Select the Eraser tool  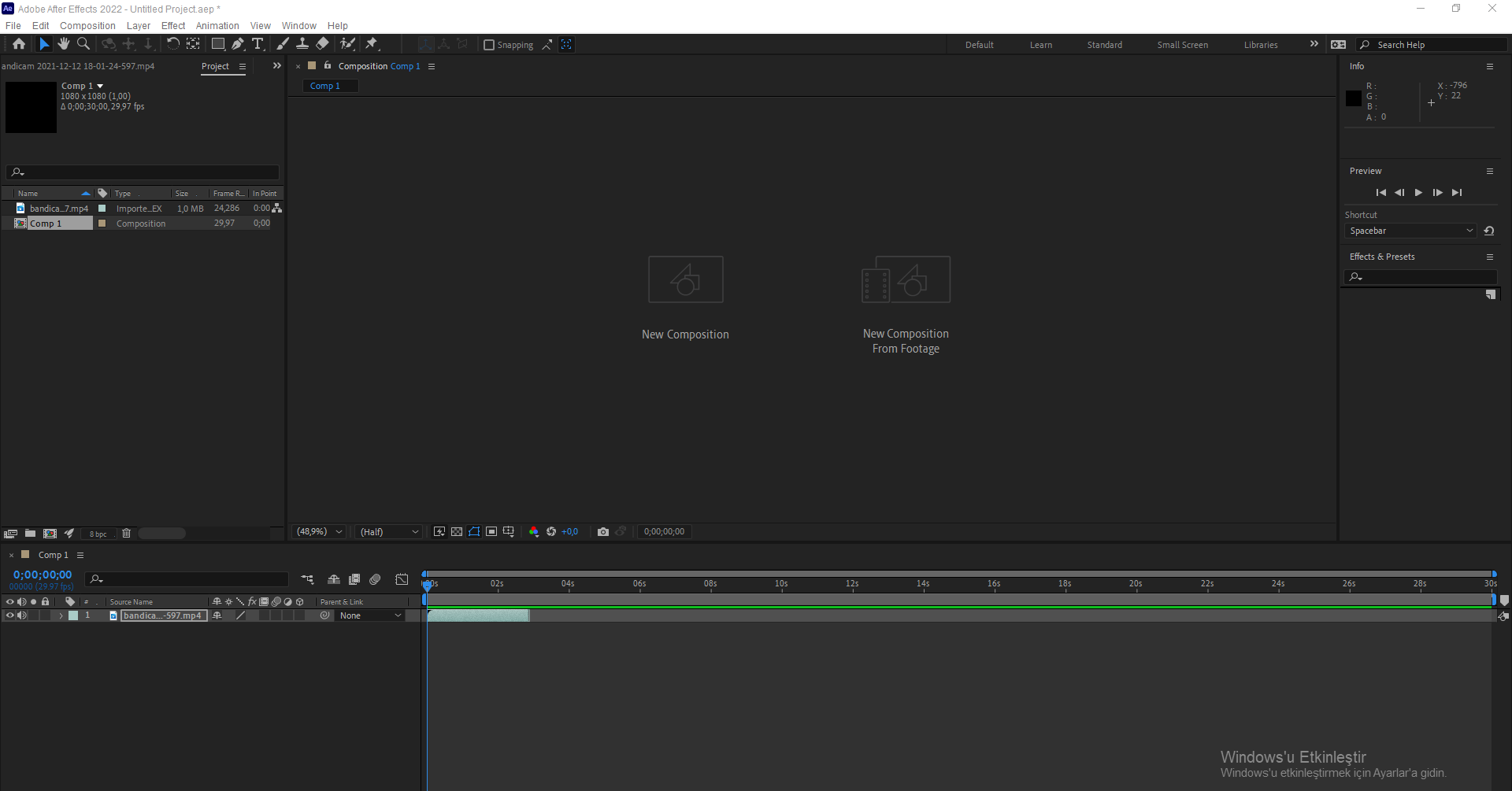tap(322, 44)
